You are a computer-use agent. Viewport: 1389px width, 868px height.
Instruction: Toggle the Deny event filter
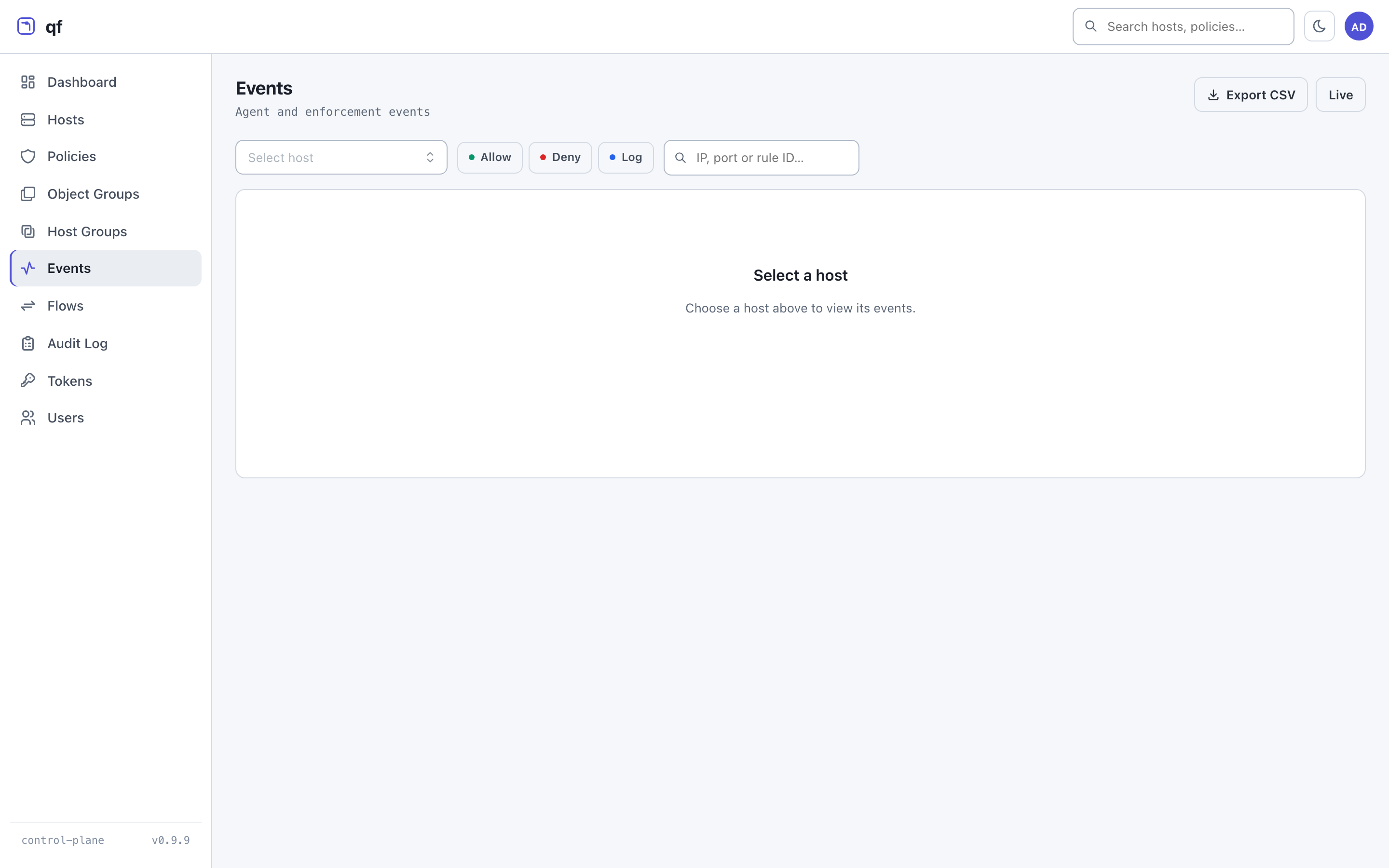[x=560, y=157]
